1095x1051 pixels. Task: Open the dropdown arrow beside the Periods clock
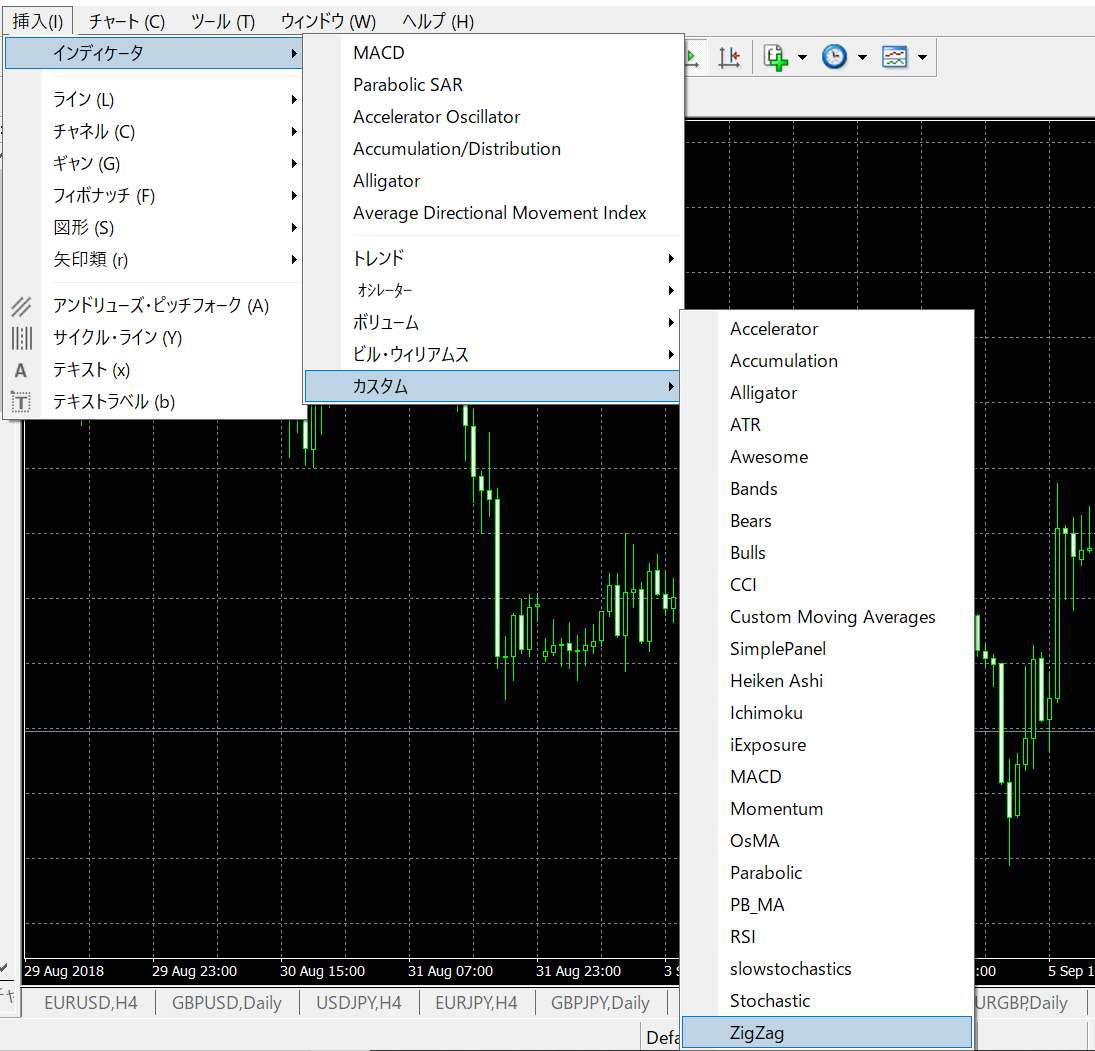point(861,58)
